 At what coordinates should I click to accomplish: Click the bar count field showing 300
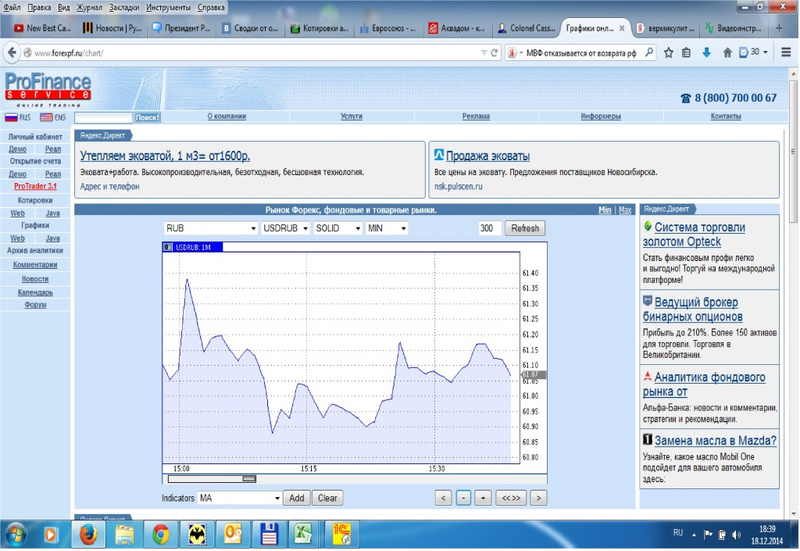[489, 228]
